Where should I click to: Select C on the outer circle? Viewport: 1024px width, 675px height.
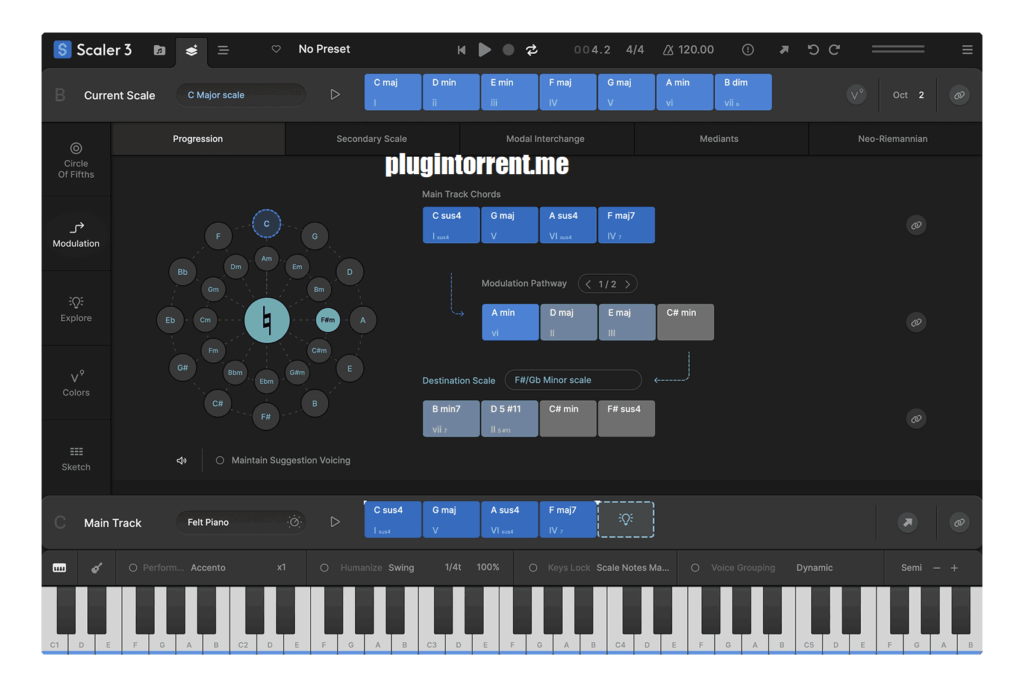point(266,223)
